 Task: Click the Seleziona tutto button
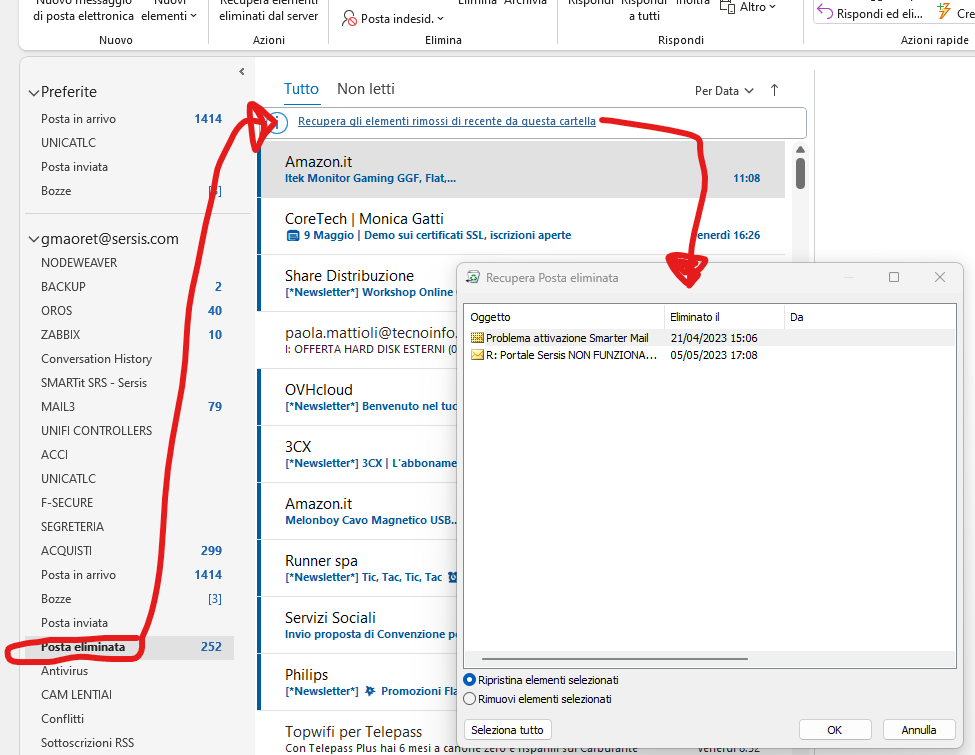coord(507,730)
